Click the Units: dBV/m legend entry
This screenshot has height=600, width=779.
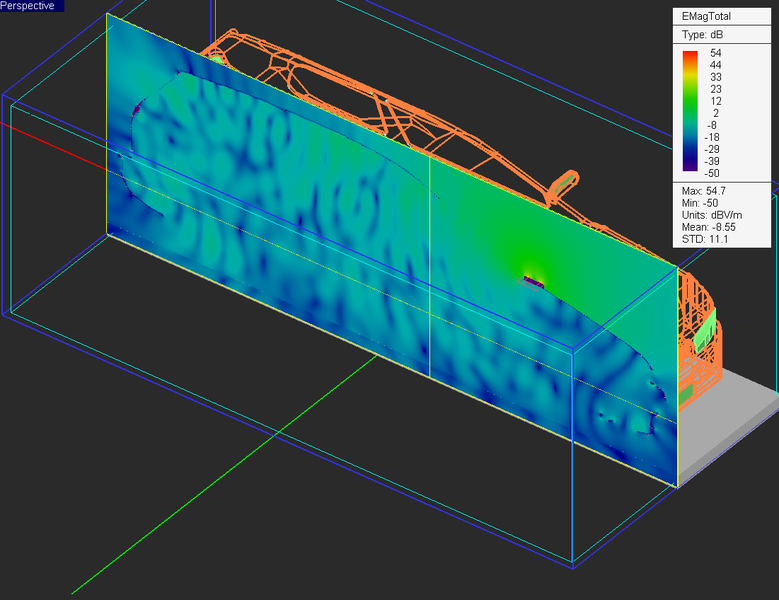coord(714,214)
